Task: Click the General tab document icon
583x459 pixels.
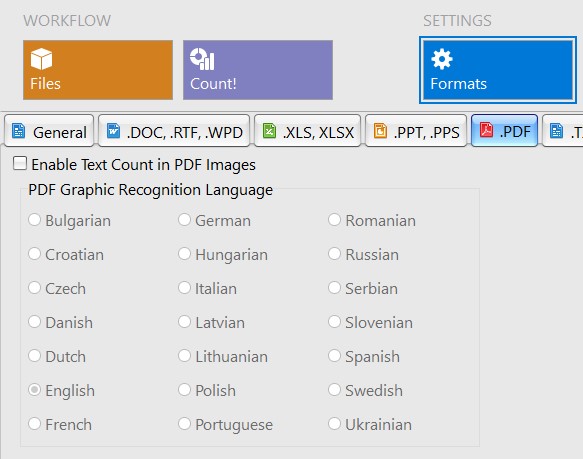Action: (19, 131)
